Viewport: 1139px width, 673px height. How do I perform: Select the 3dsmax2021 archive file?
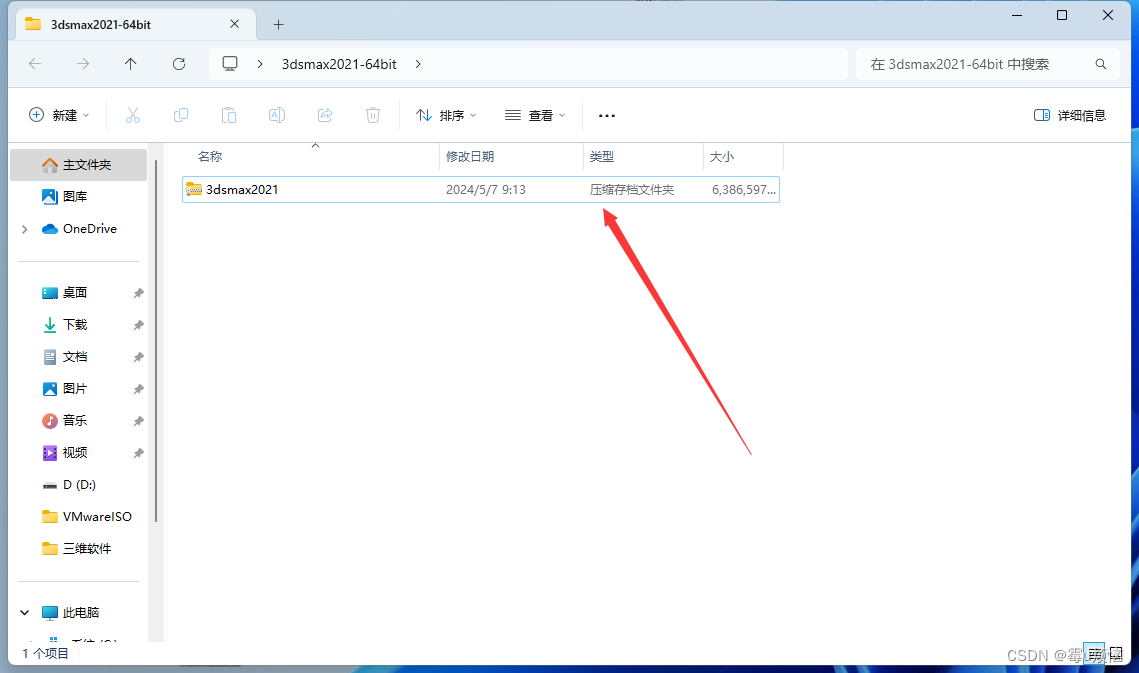point(481,190)
